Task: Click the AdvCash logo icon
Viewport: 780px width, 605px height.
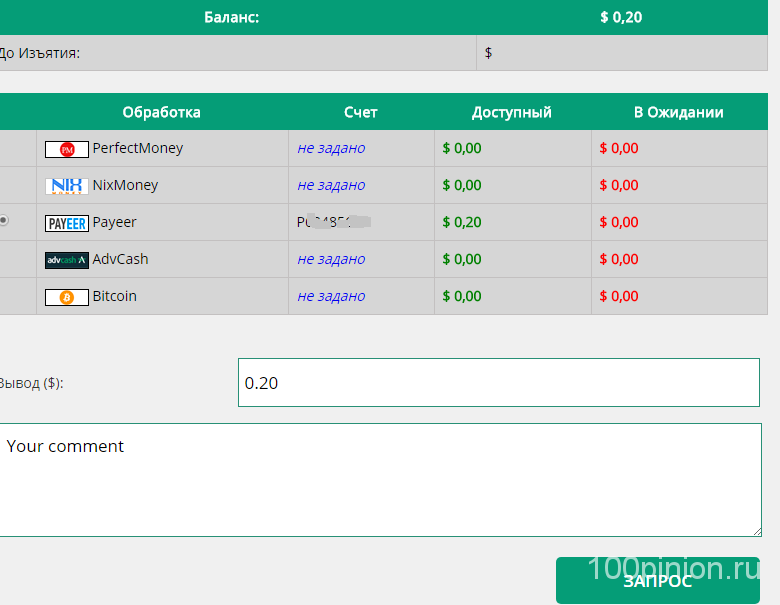Action: coord(67,260)
